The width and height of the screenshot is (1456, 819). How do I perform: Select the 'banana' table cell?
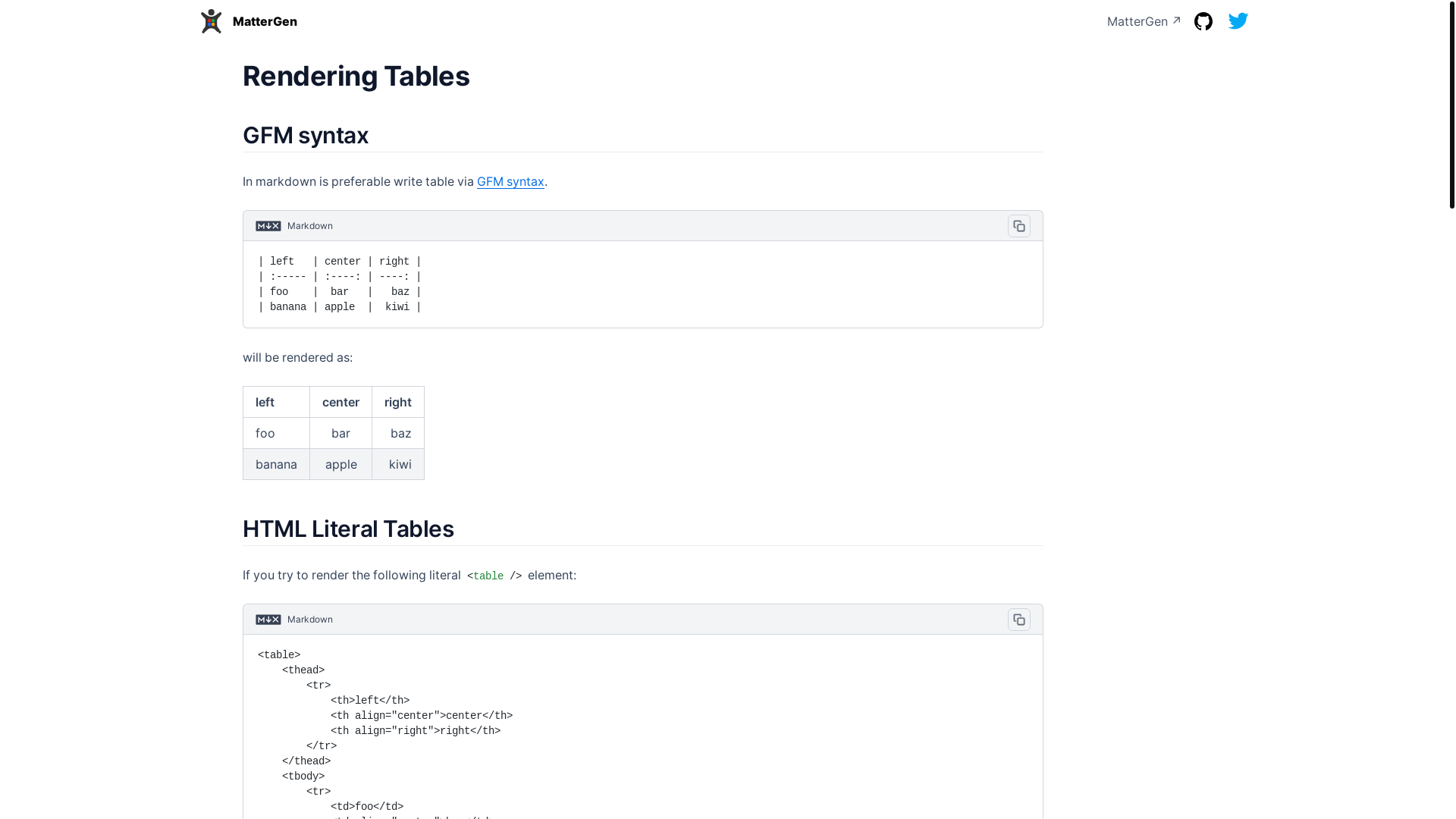[276, 464]
